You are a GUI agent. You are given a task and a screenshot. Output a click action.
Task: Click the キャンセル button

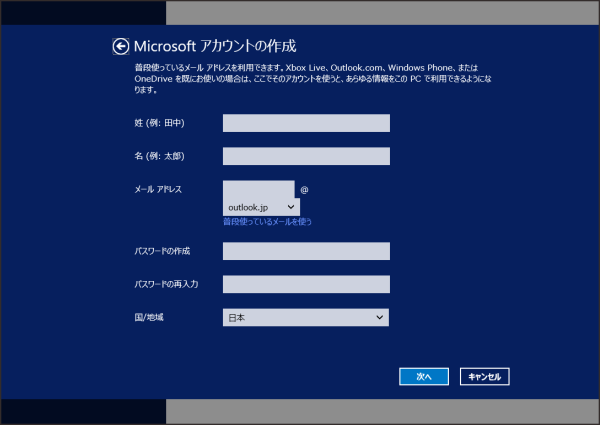(x=484, y=377)
